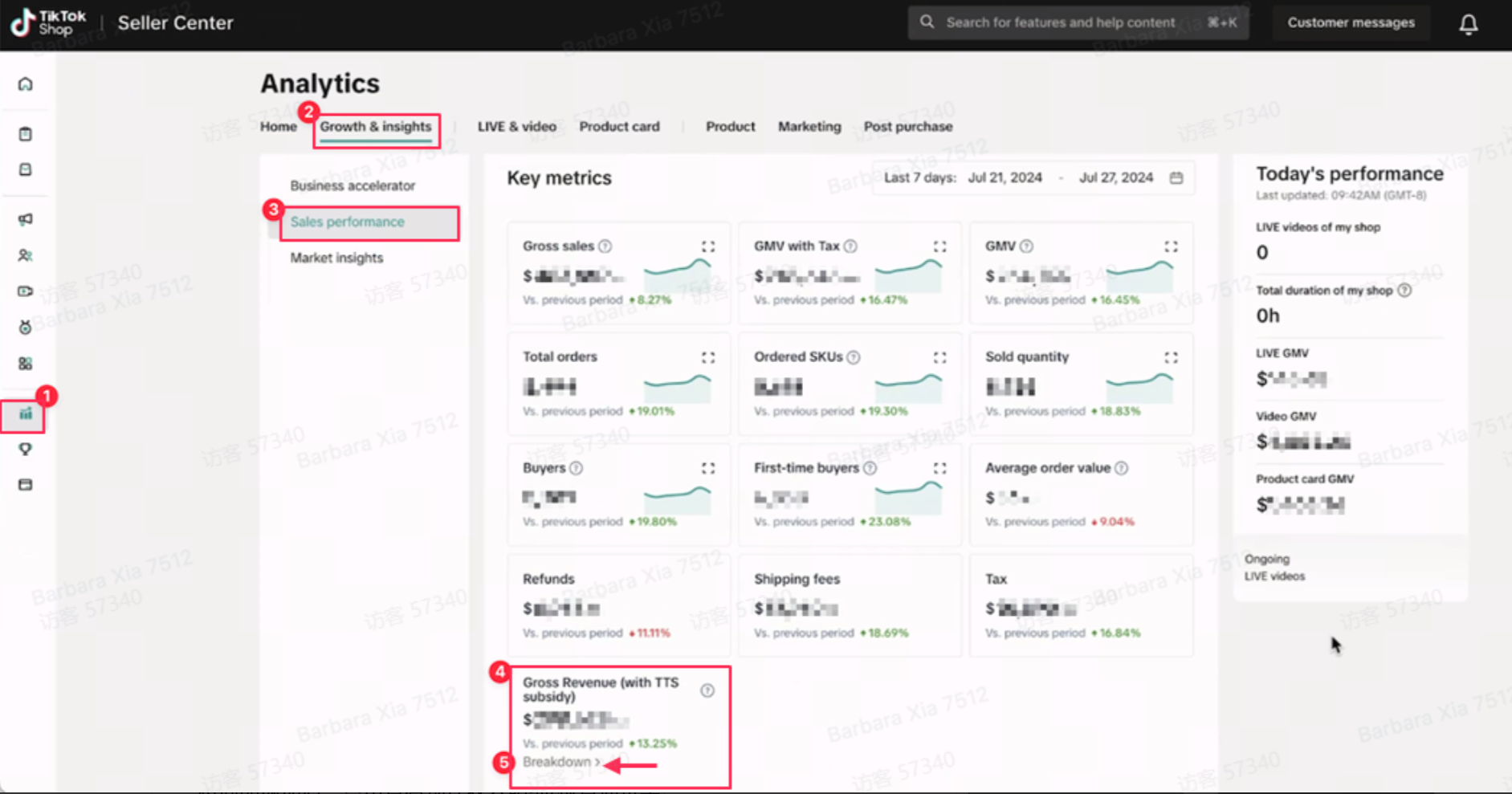
Task: Click the notification bell icon
Action: coord(1468,24)
